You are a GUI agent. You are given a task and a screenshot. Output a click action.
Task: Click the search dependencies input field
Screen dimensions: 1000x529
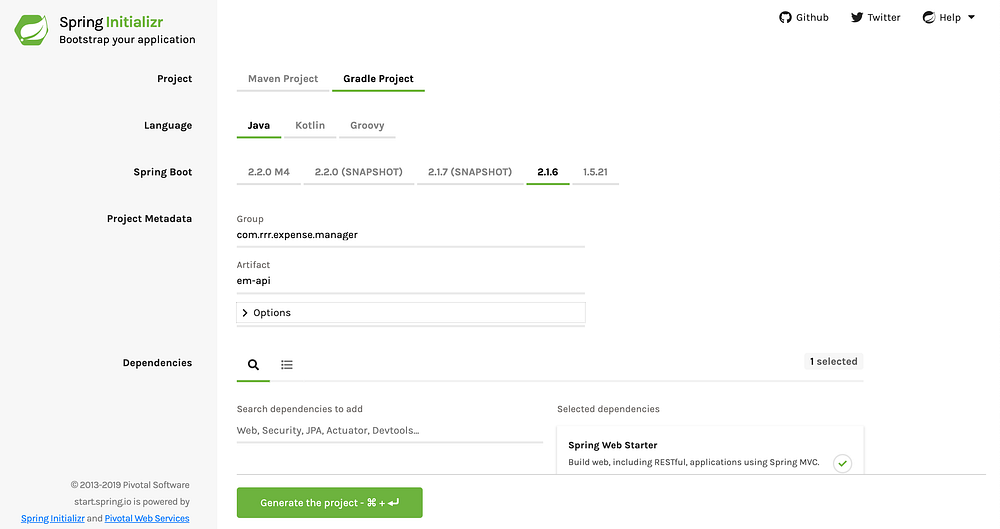[x=390, y=430]
